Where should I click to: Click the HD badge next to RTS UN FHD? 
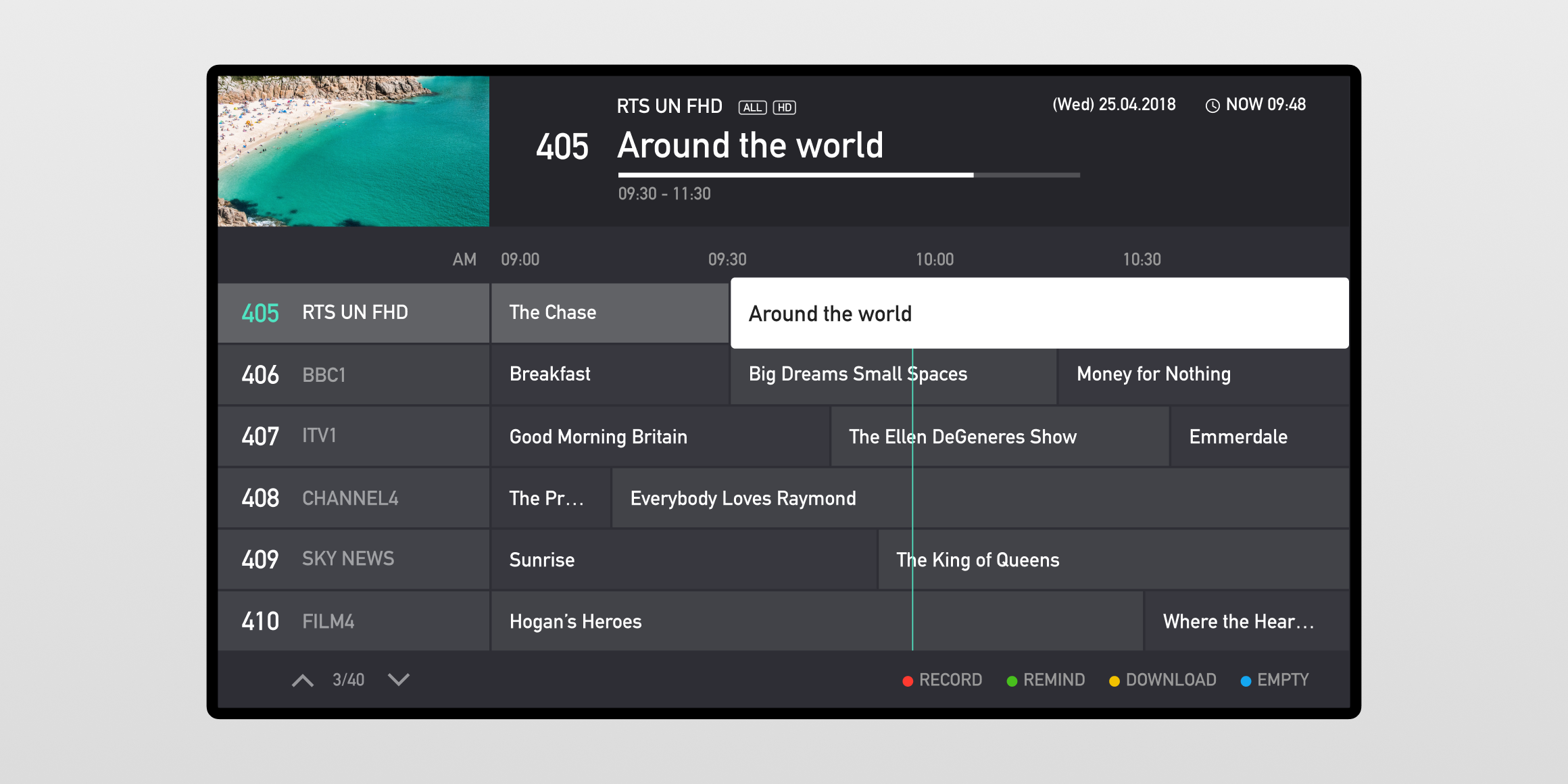785,107
